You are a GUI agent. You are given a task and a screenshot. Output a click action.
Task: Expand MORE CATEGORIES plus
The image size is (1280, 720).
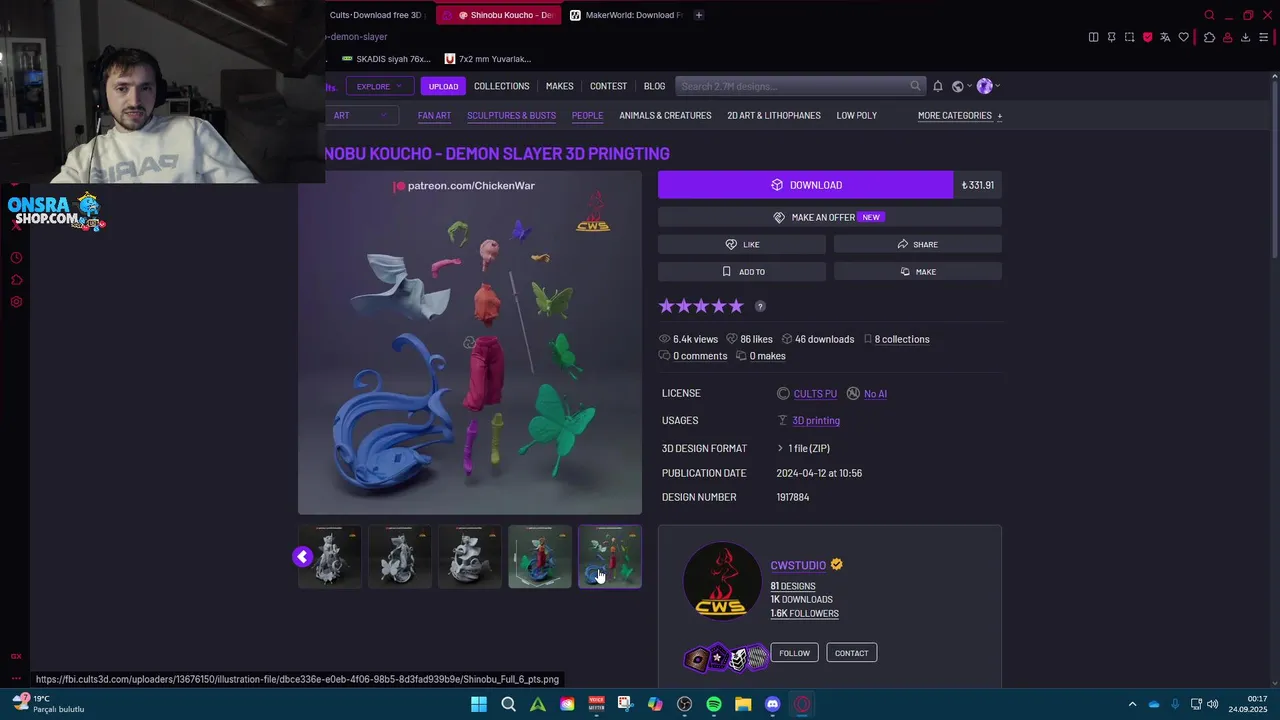[x=960, y=115]
